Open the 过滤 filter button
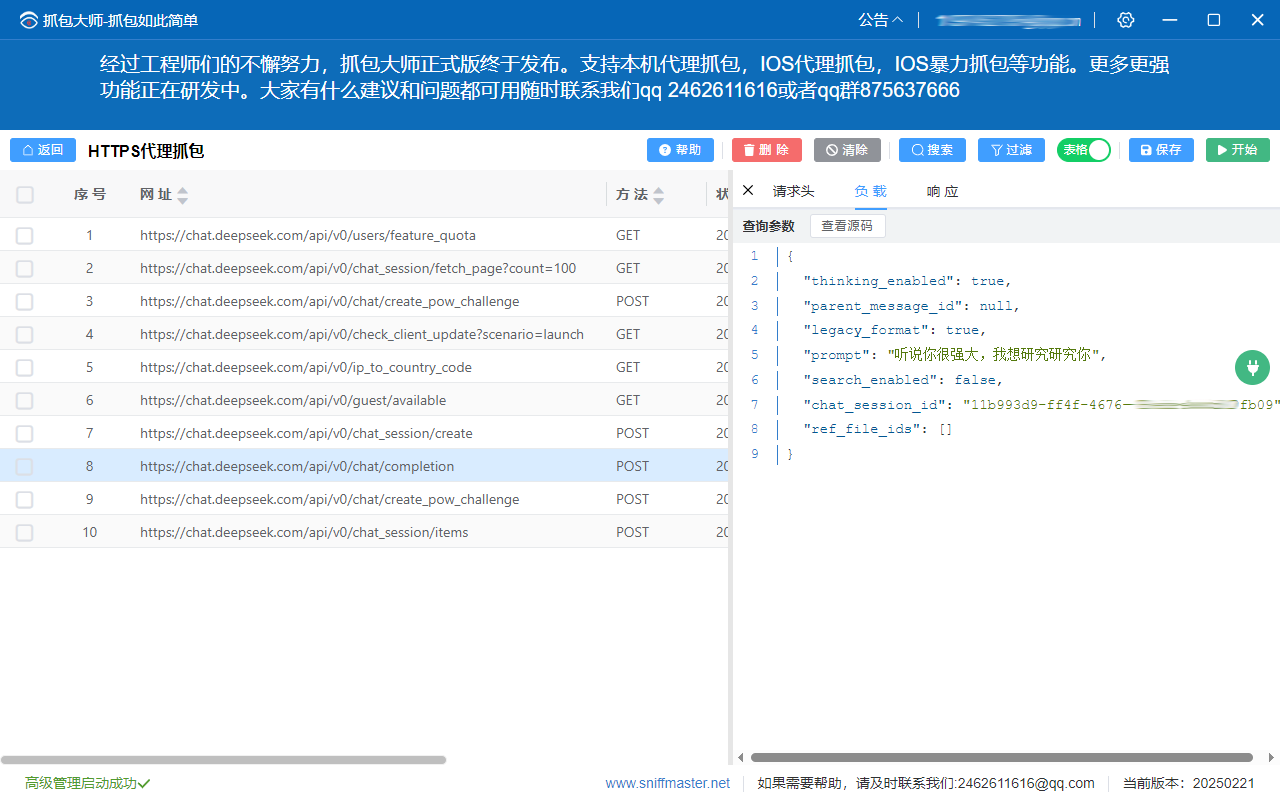Image resolution: width=1280 pixels, height=800 pixels. (x=1011, y=150)
